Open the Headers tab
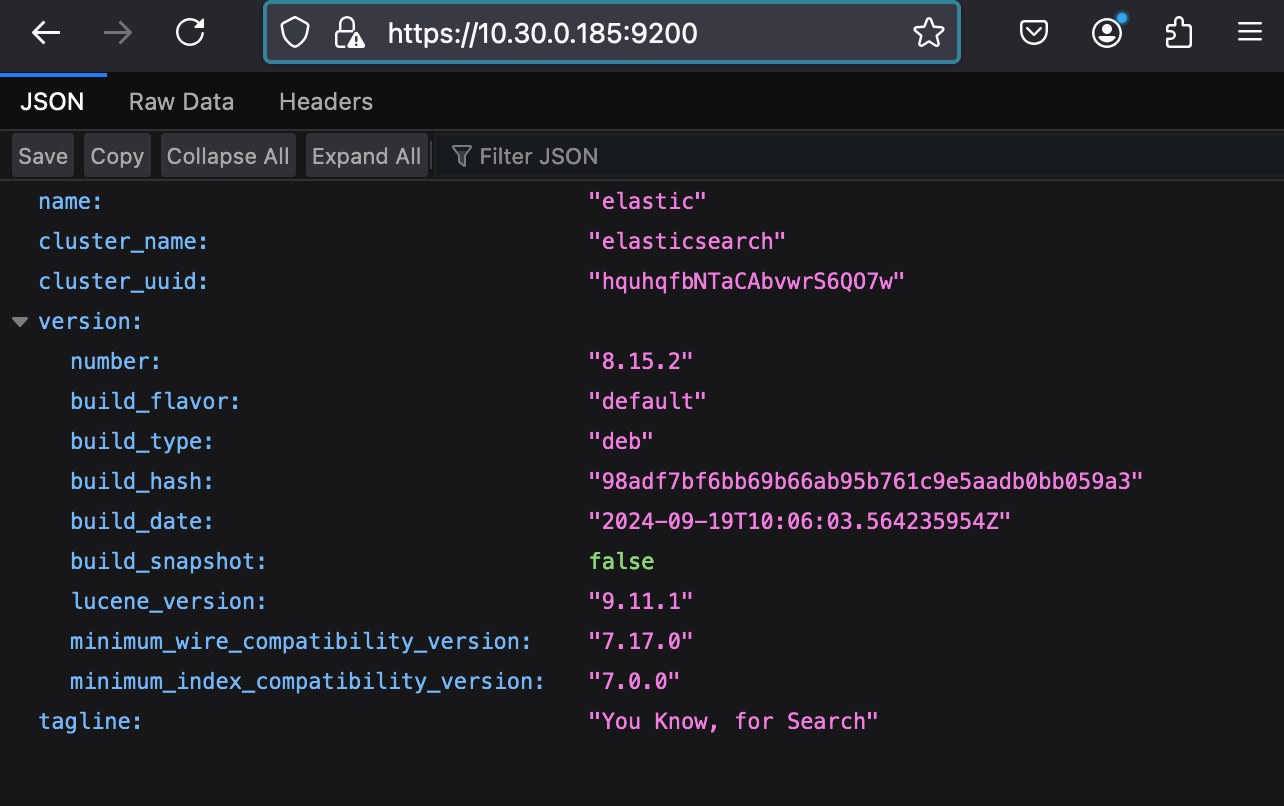The image size is (1284, 806). click(326, 102)
